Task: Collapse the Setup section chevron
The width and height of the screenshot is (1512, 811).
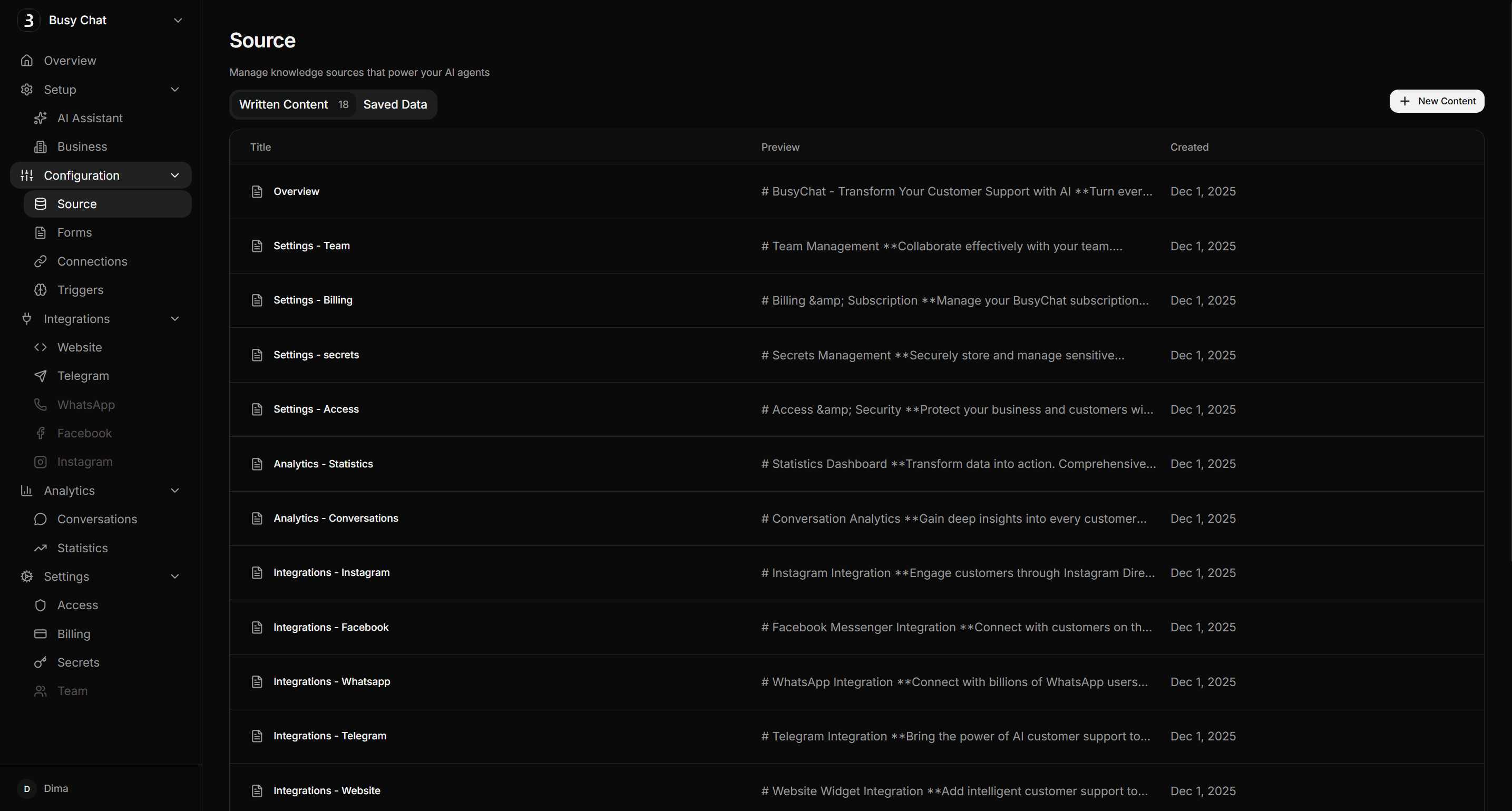Action: point(174,89)
